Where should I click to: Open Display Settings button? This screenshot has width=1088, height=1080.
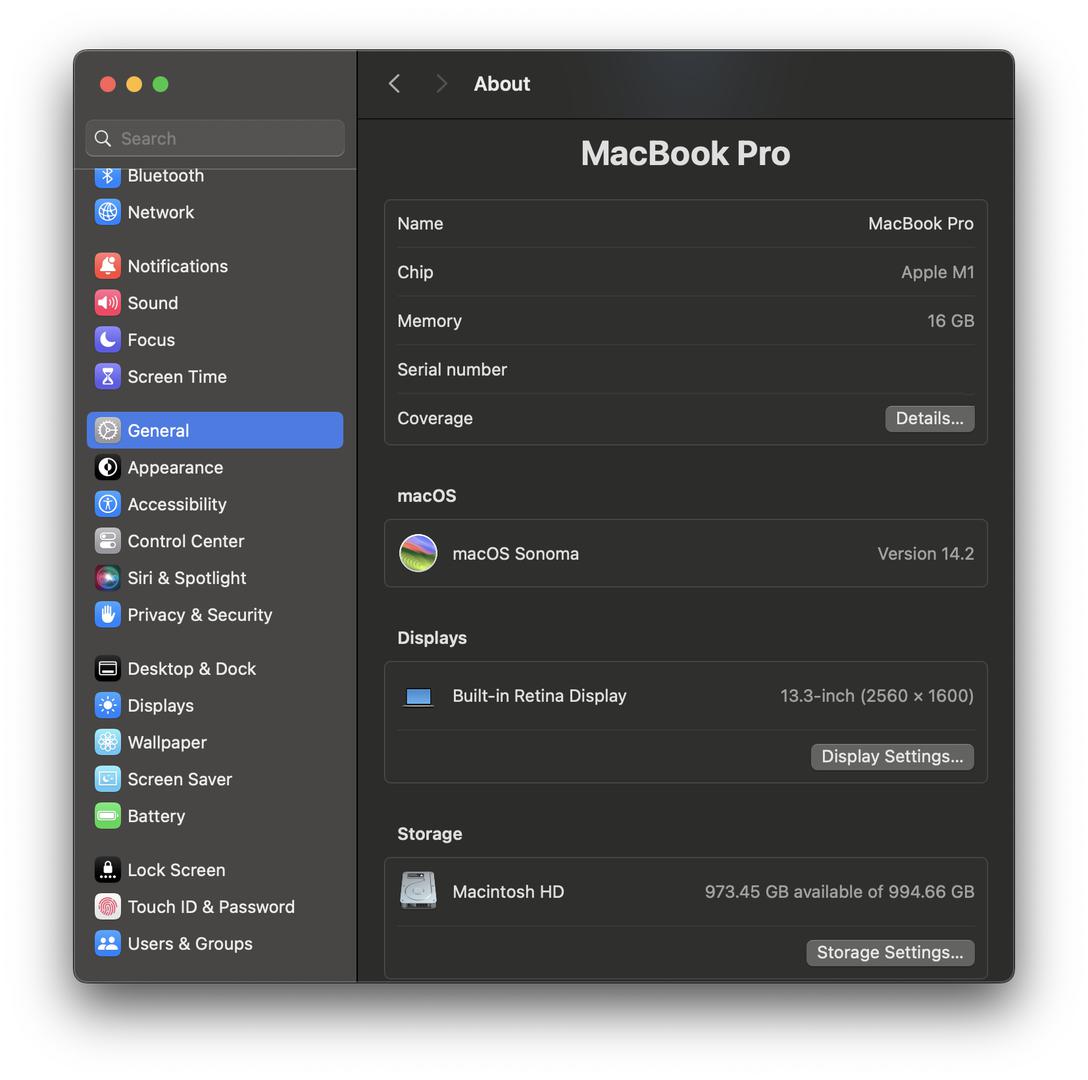892,757
